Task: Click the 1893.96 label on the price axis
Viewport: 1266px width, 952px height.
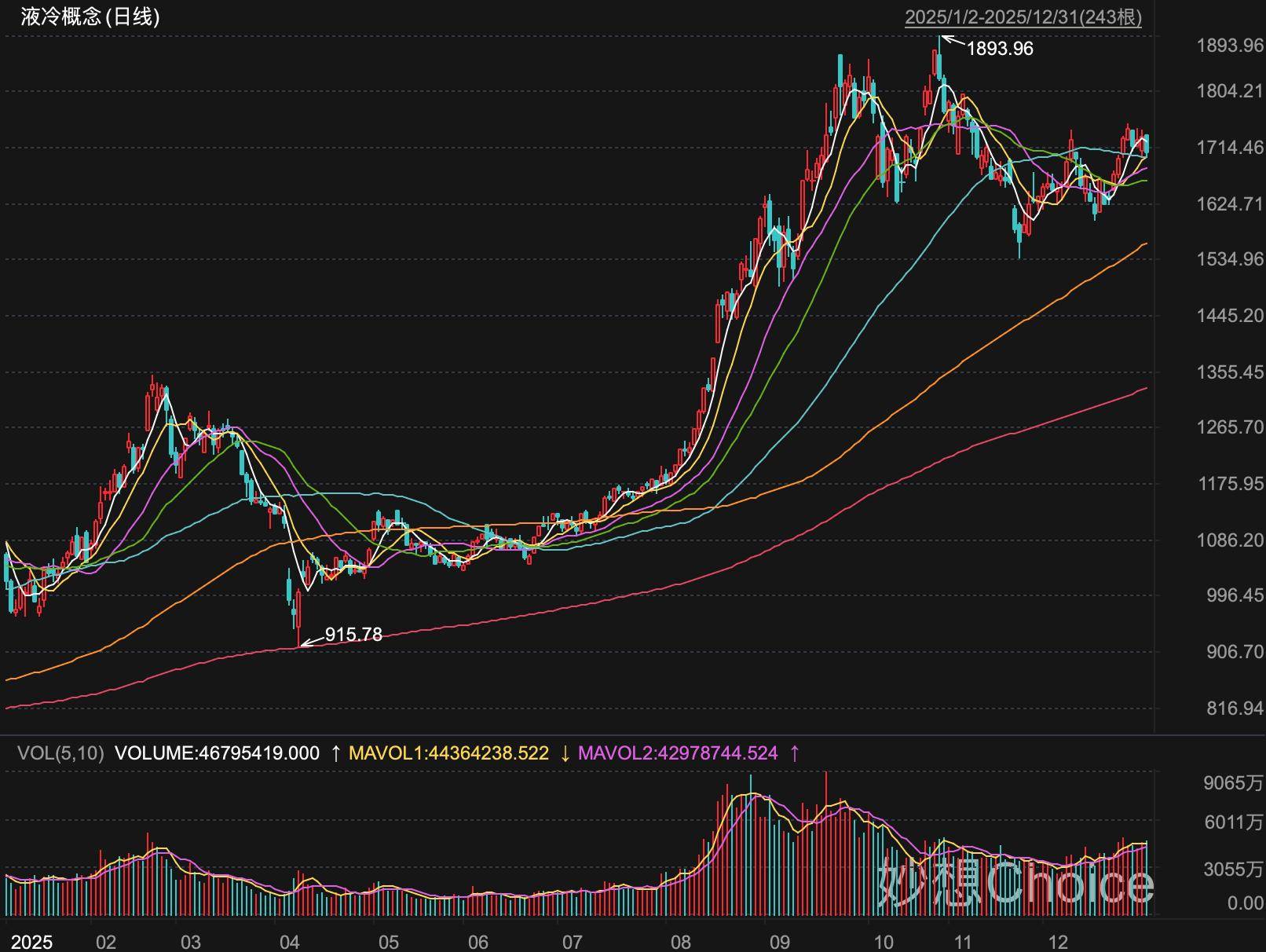Action: (1229, 46)
